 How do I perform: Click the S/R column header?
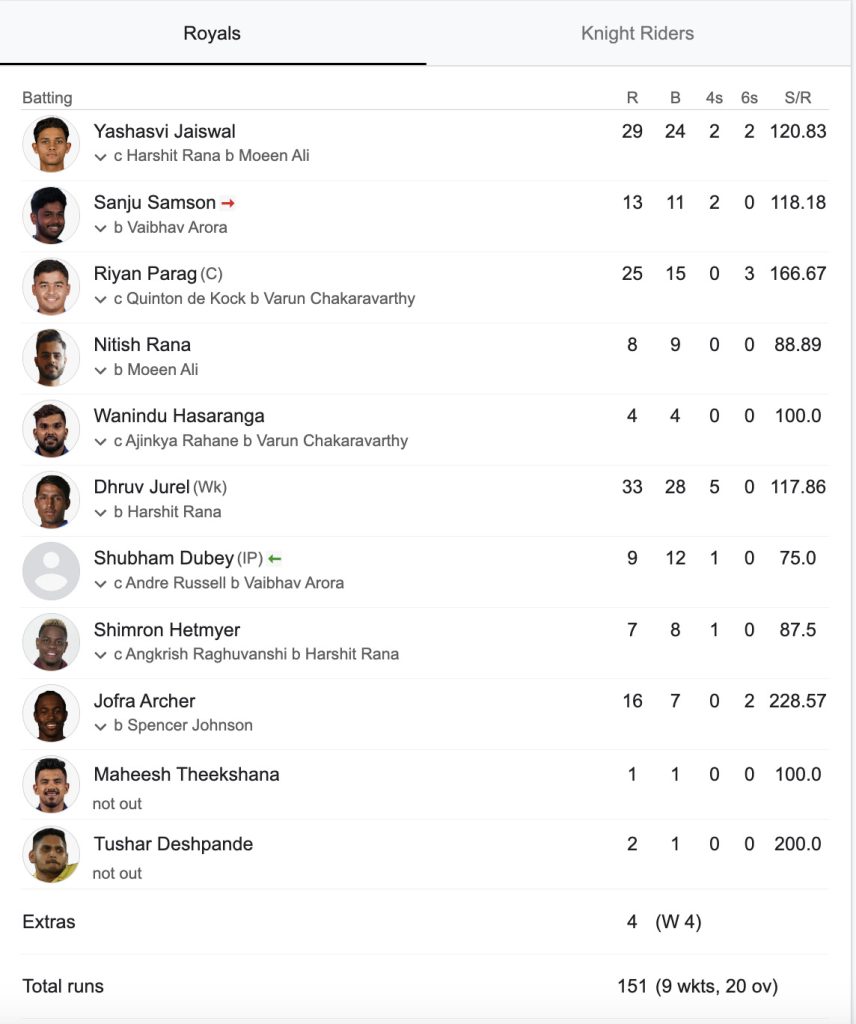(797, 98)
